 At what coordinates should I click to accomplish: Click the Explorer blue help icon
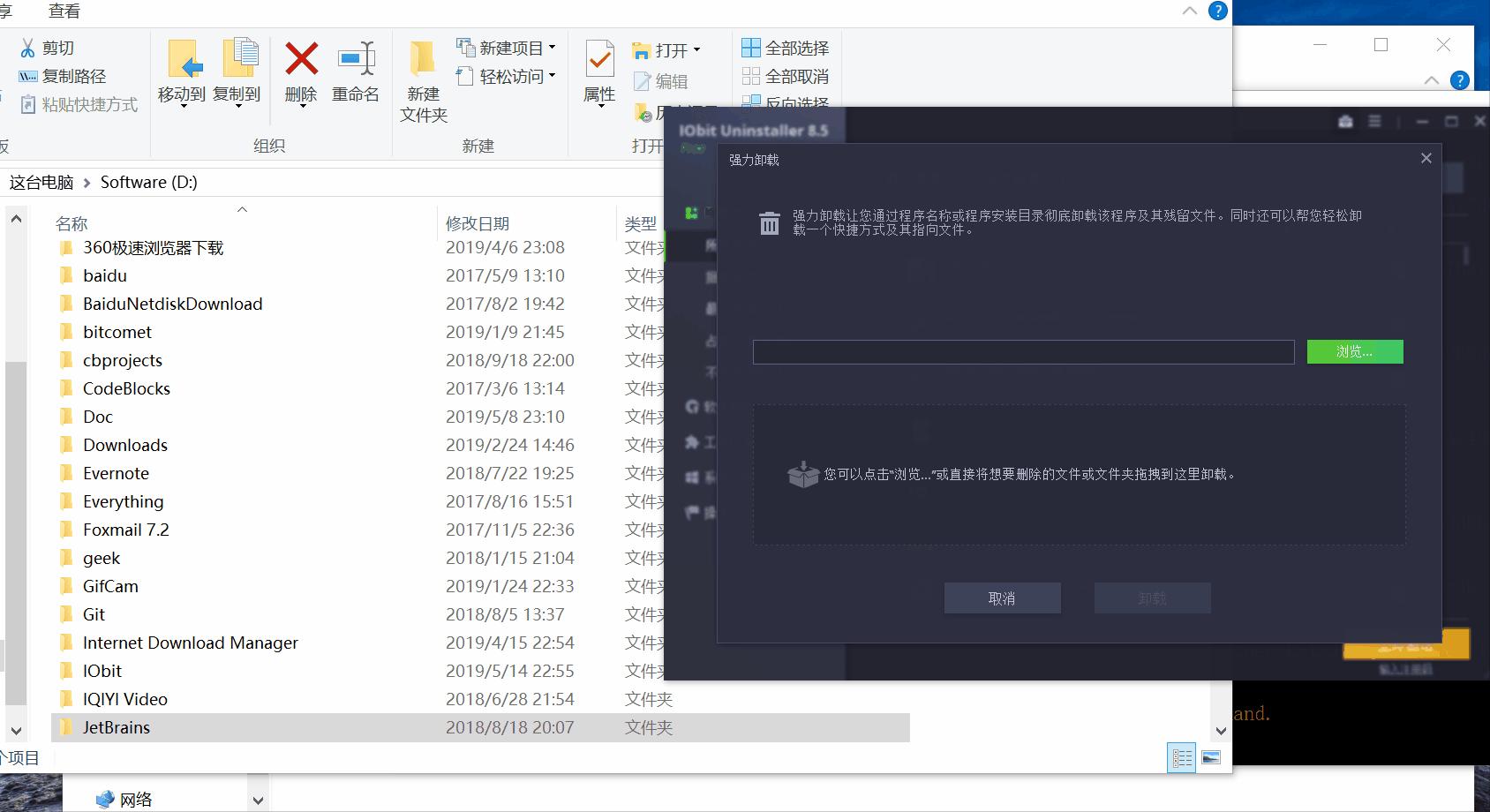(x=1217, y=11)
